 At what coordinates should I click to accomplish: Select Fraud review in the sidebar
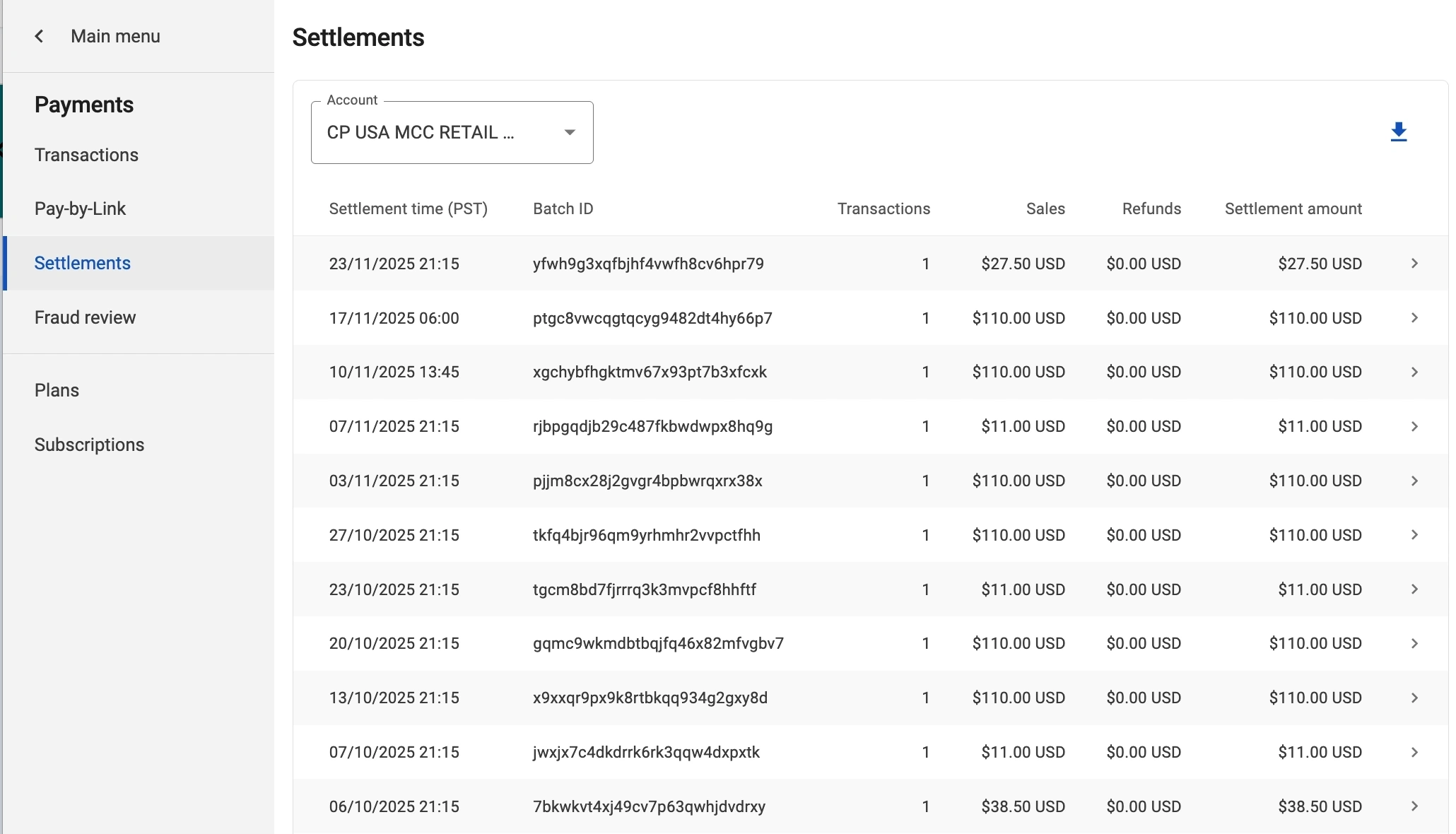(85, 317)
